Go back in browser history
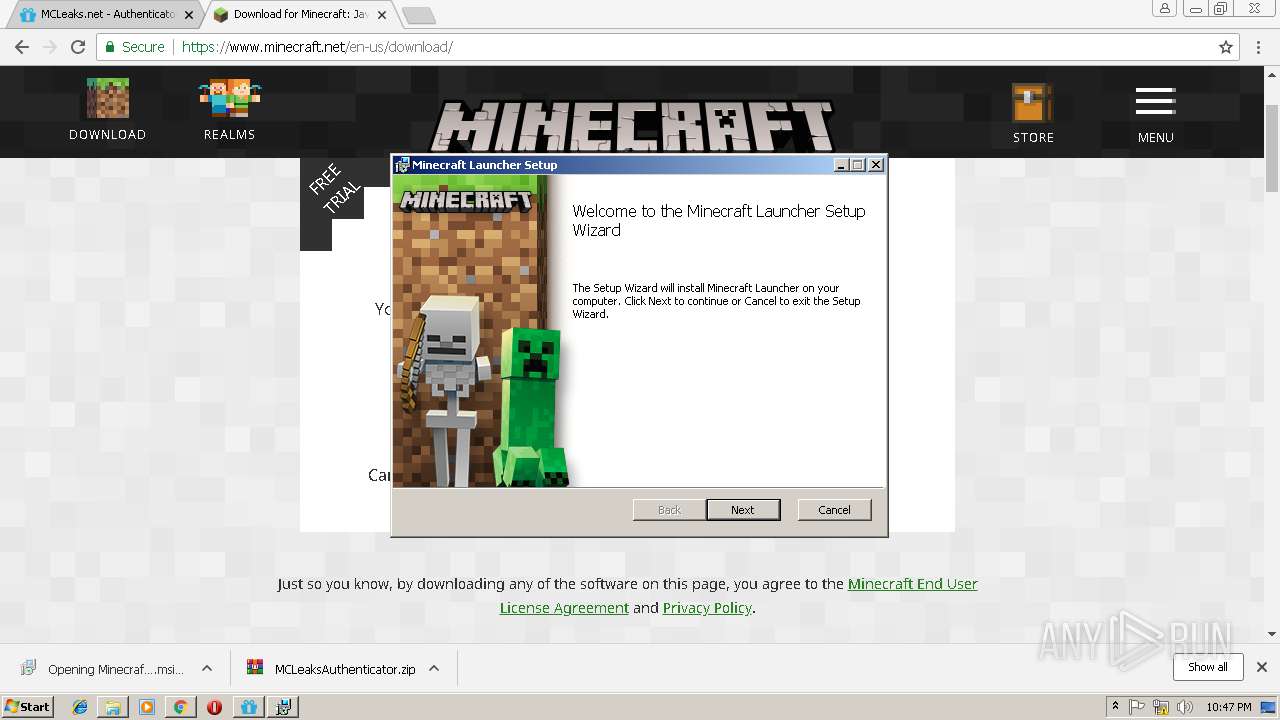 [22, 47]
